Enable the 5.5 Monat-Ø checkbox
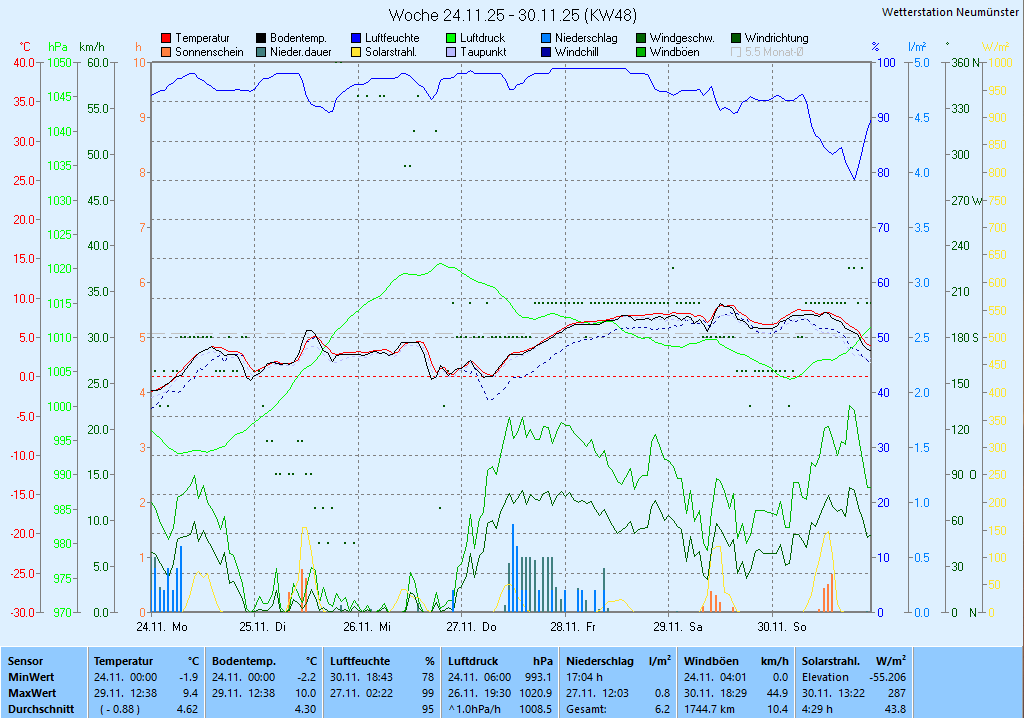This screenshot has height=718, width=1024. (736, 52)
